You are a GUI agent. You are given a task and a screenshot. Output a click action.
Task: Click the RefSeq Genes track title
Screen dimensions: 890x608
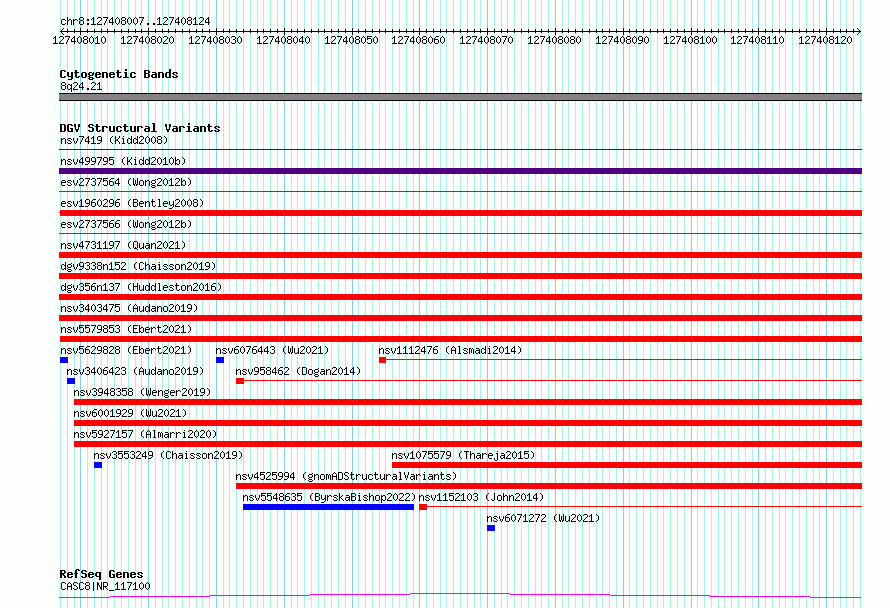102,574
